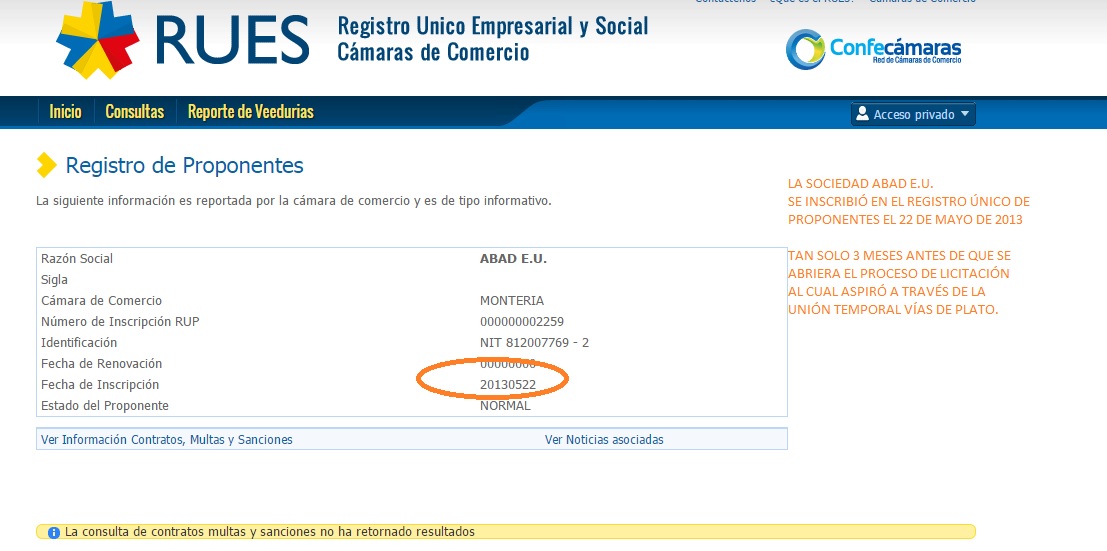This screenshot has height=551, width=1107.
Task: Select RUP number 000000002259
Action: (522, 322)
